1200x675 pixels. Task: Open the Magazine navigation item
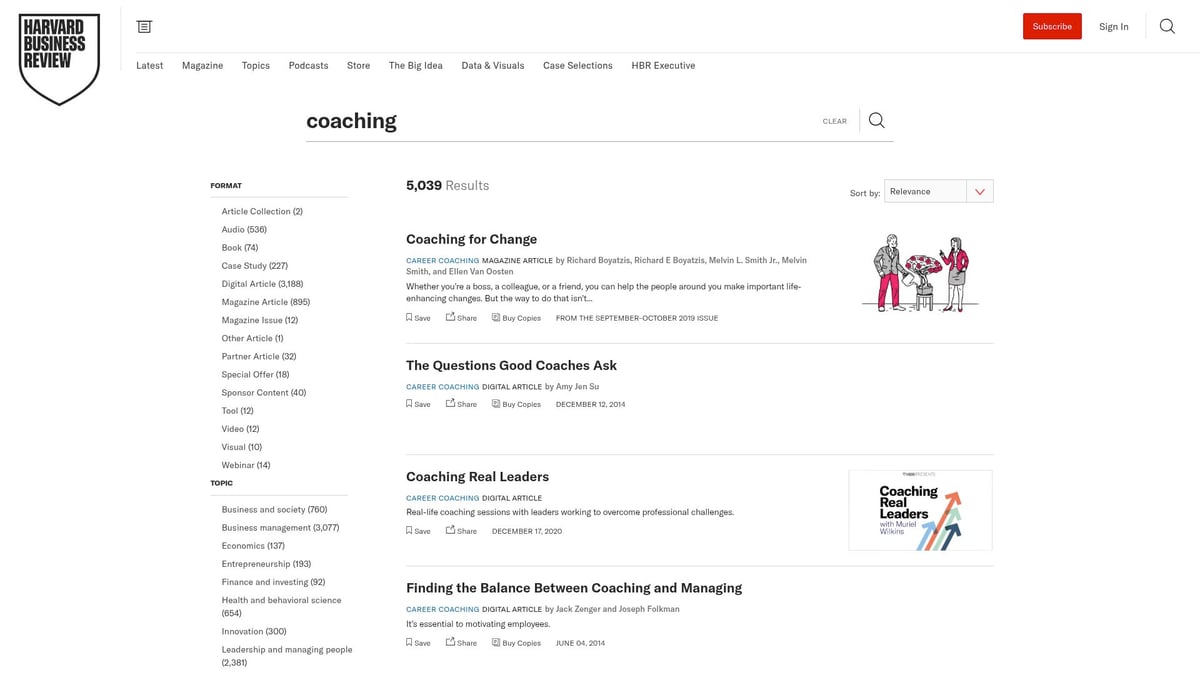202,65
